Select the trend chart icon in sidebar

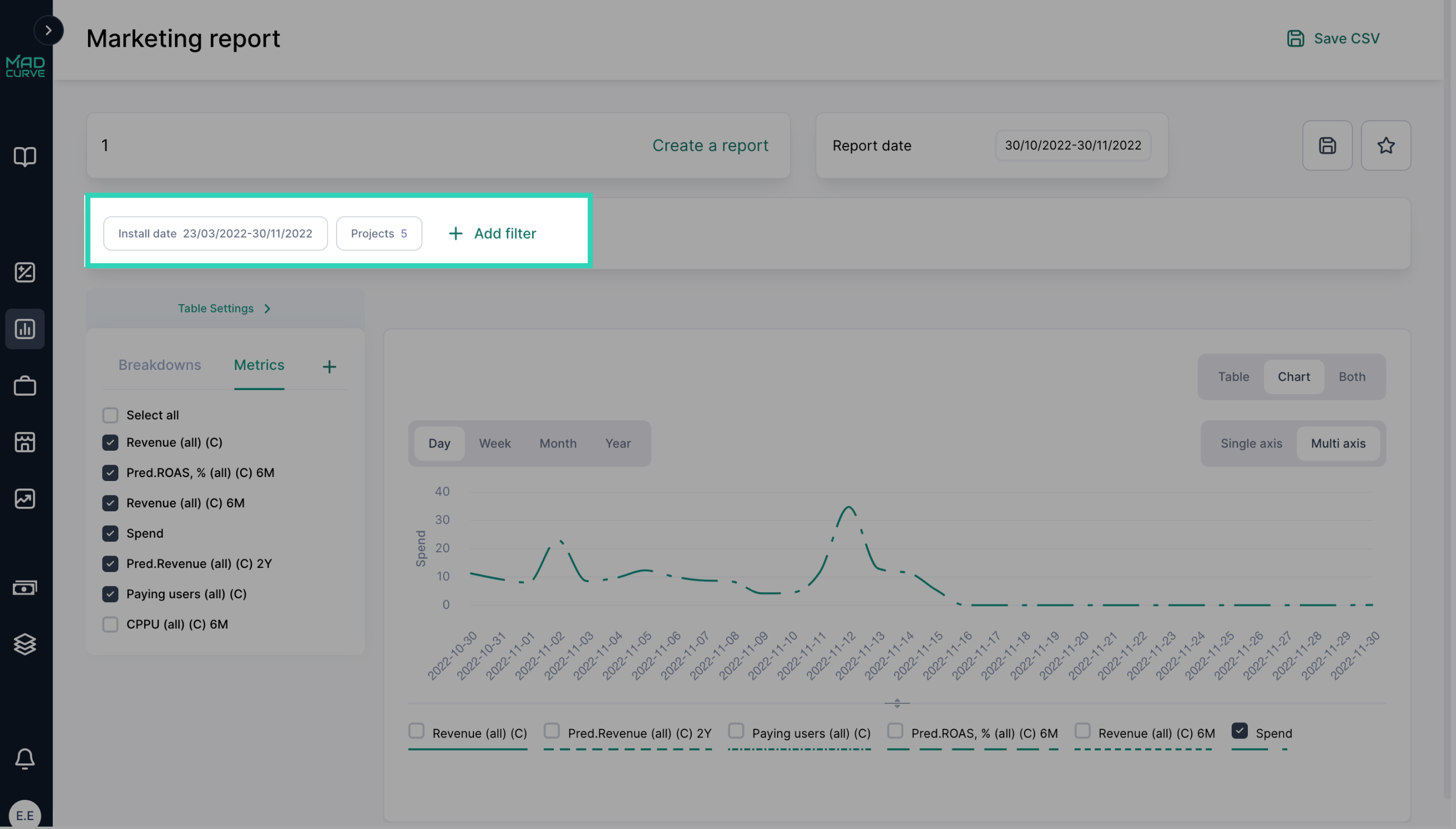coord(25,499)
